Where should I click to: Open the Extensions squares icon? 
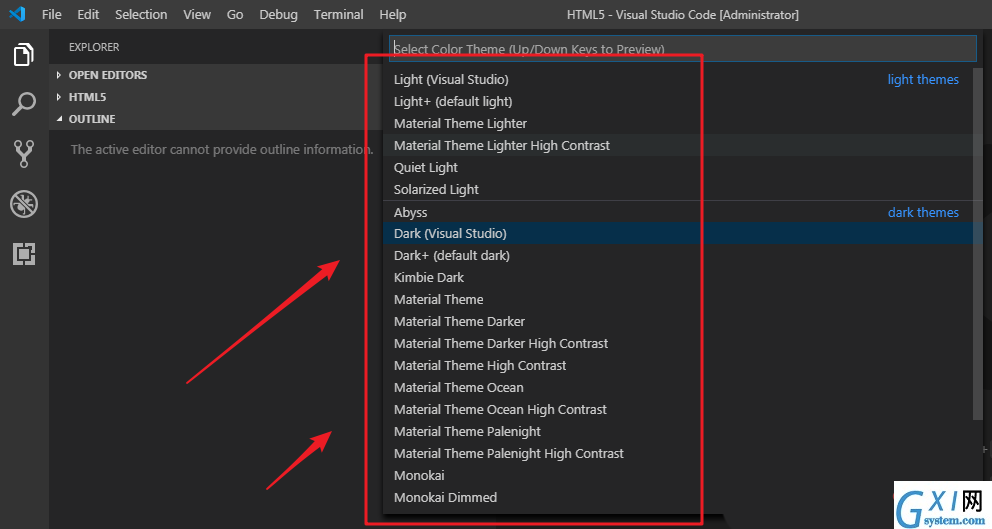[24, 254]
